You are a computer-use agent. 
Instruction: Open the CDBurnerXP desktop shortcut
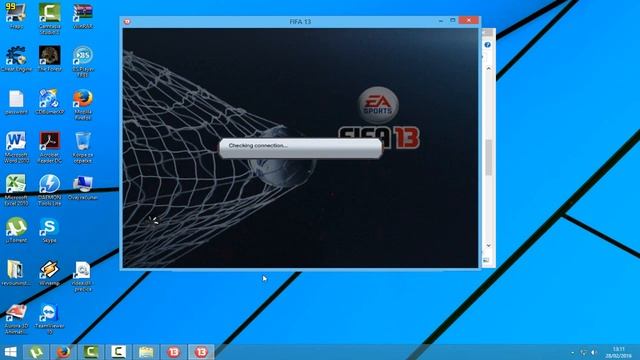pyautogui.click(x=50, y=102)
